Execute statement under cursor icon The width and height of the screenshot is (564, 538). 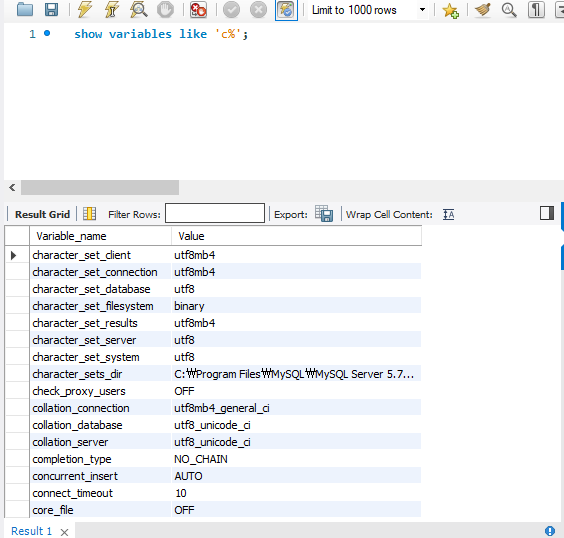pyautogui.click(x=112, y=9)
